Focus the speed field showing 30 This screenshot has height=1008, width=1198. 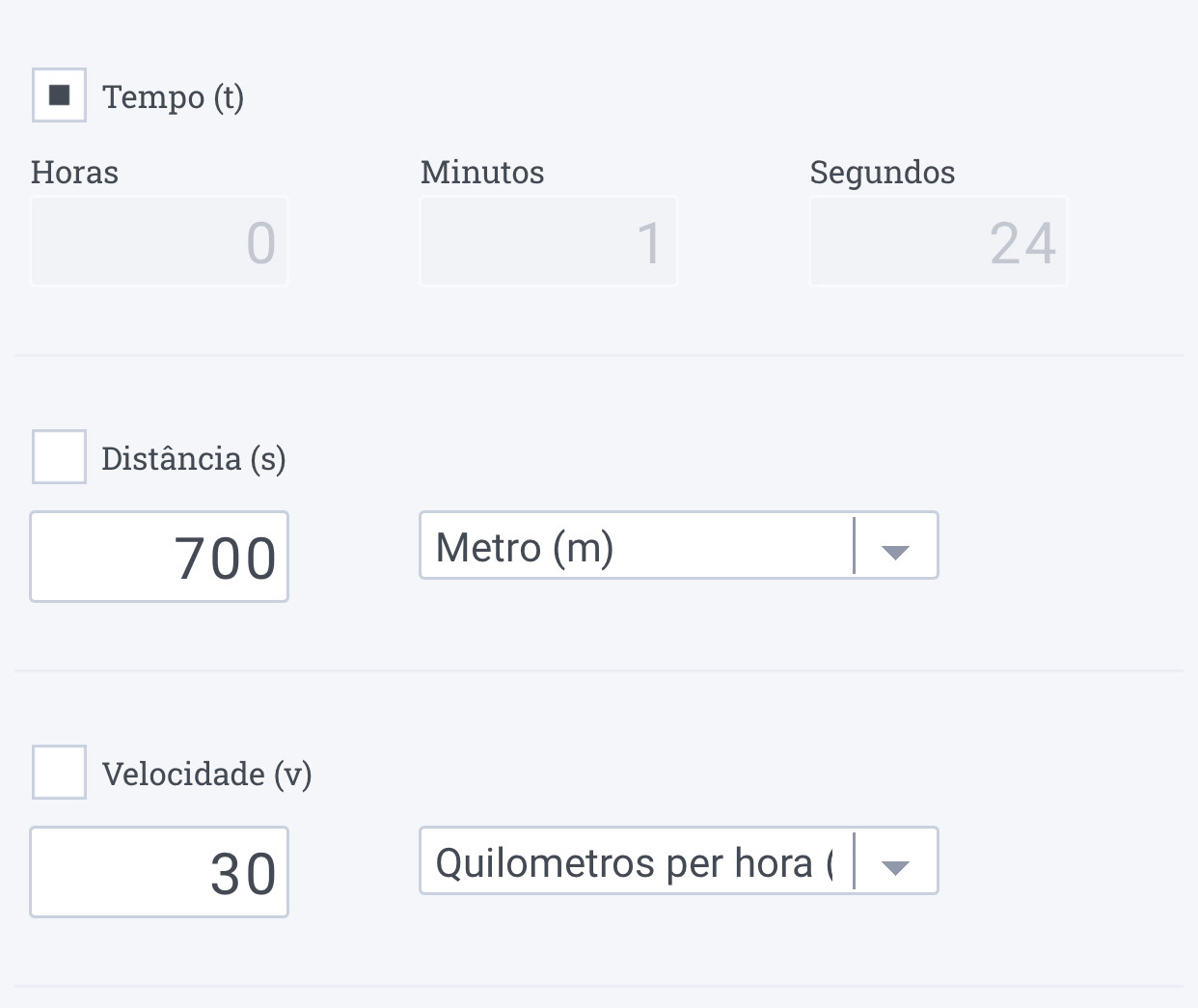point(159,872)
